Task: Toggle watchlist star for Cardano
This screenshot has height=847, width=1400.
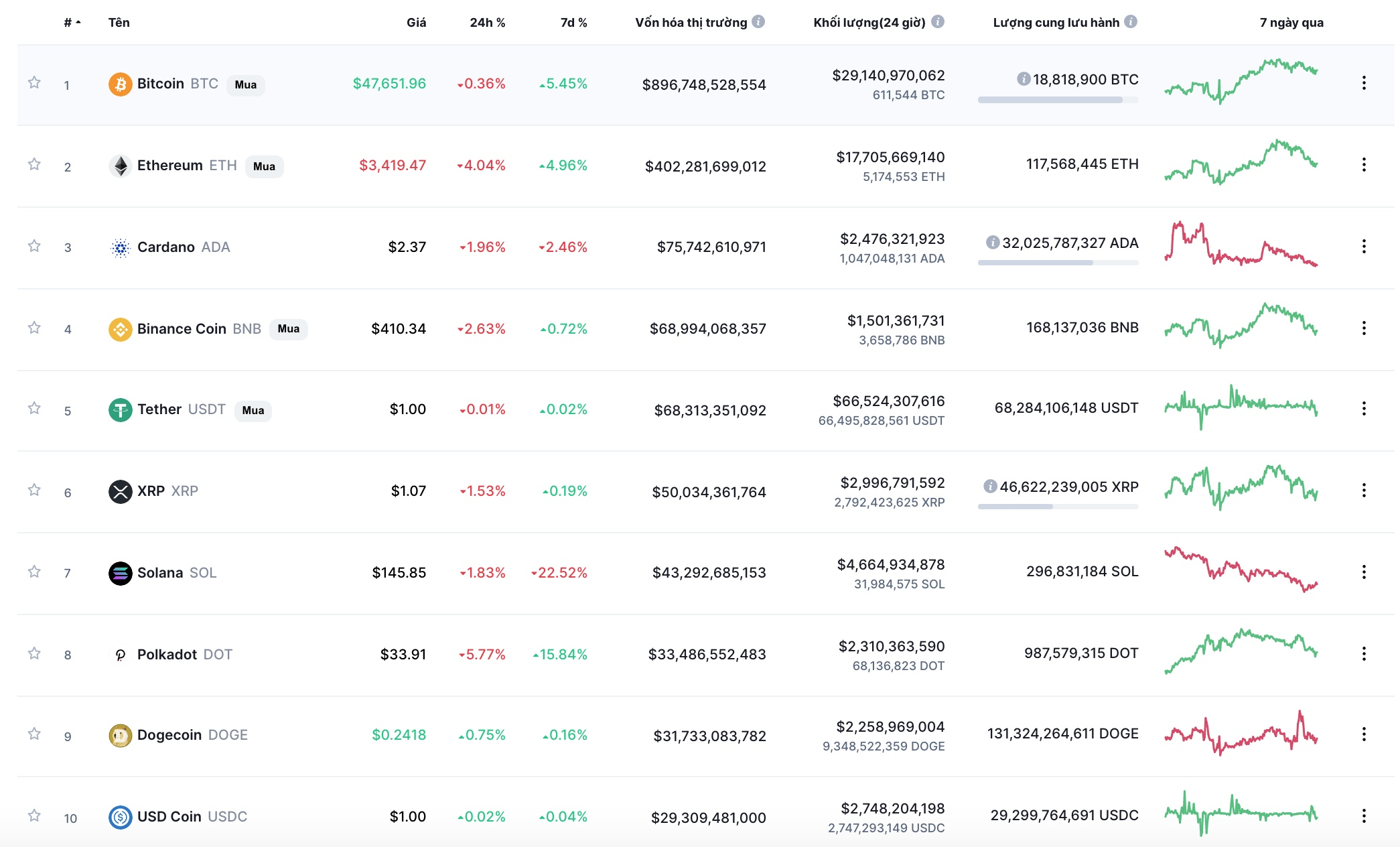Action: click(34, 246)
